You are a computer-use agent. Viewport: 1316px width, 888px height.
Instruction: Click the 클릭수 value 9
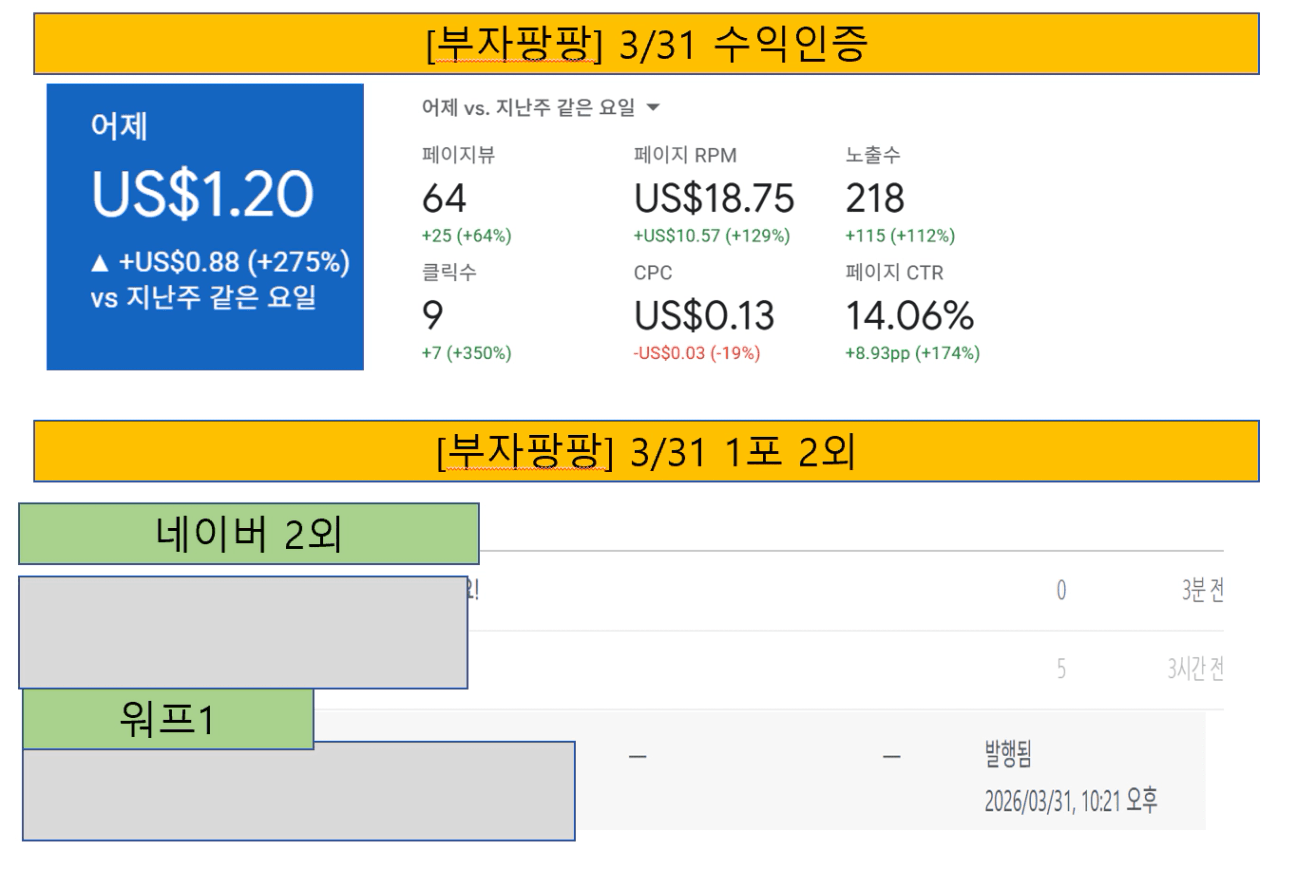point(433,316)
